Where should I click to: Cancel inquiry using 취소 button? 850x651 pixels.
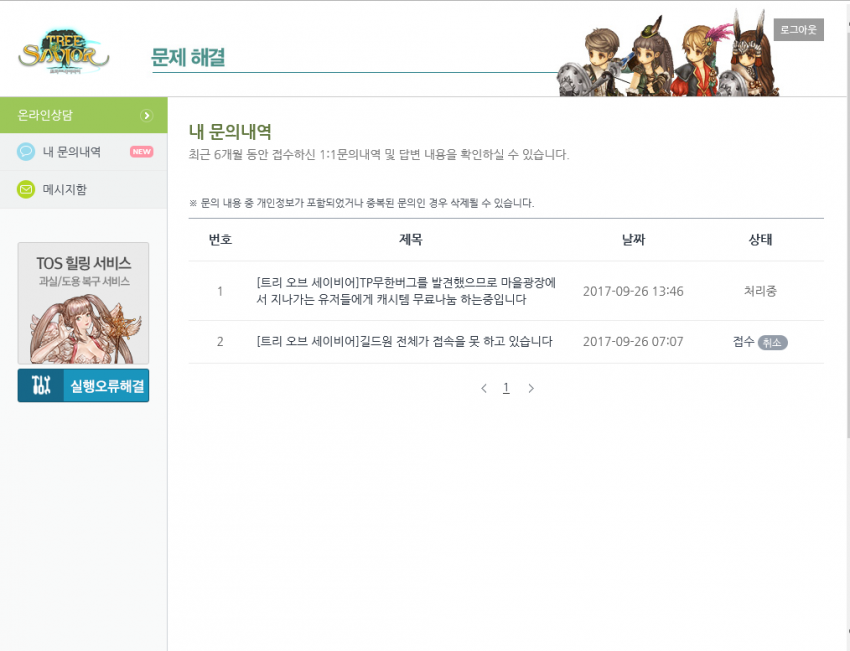772,342
